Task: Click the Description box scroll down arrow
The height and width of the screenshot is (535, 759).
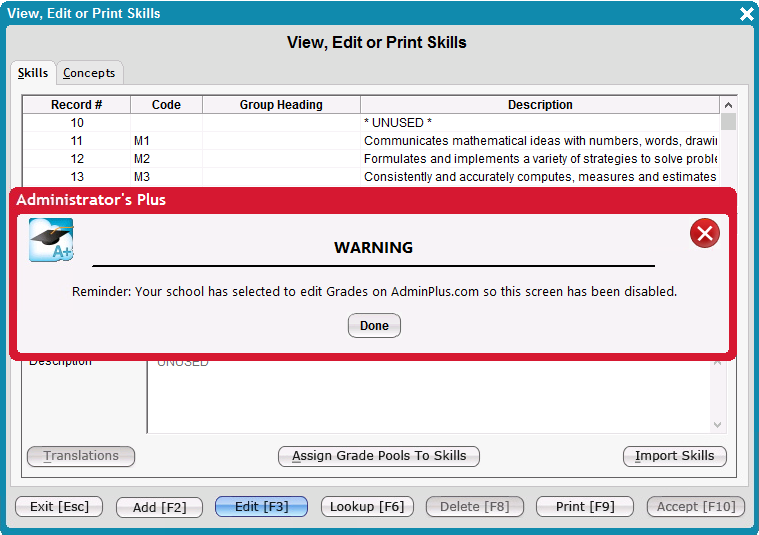Action: pos(717,425)
